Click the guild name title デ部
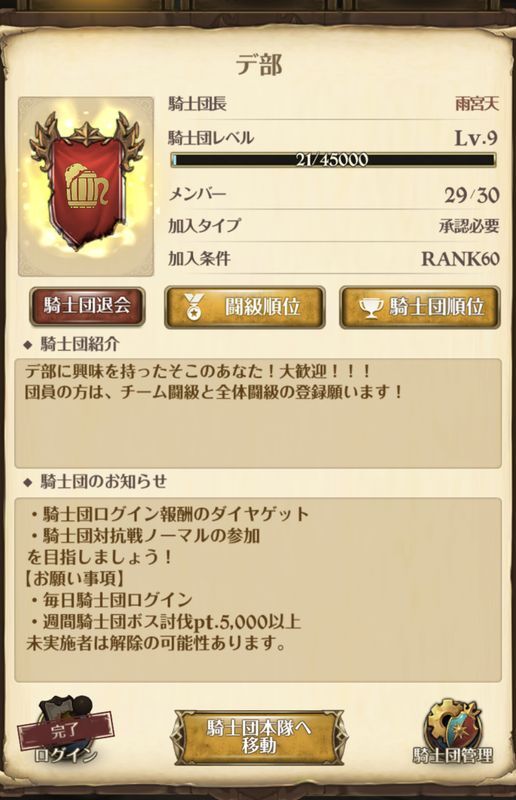This screenshot has width=516, height=800. coord(259,65)
